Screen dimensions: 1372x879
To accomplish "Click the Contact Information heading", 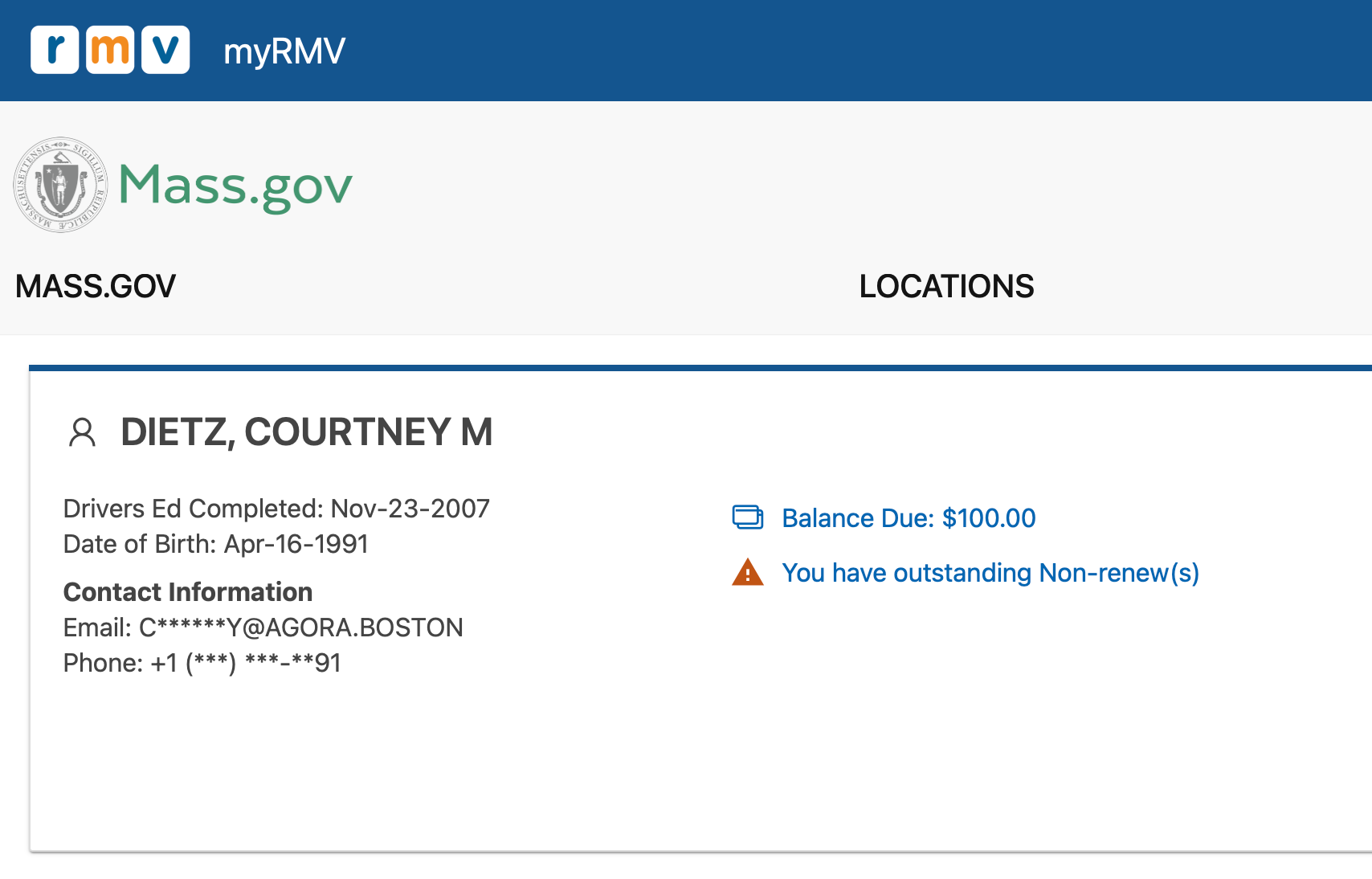I will [188, 592].
